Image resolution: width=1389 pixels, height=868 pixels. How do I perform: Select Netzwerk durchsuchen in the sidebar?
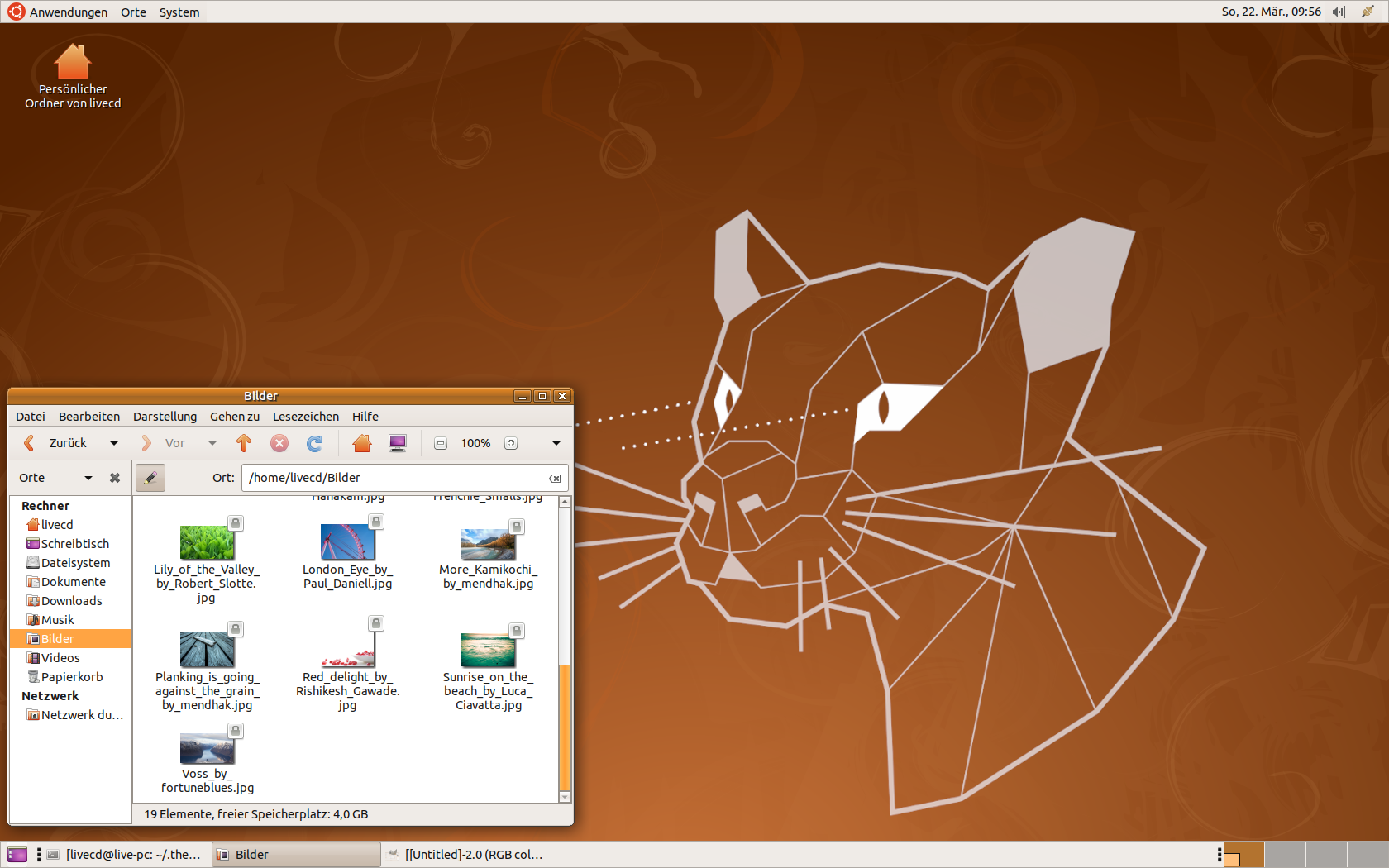(70, 715)
